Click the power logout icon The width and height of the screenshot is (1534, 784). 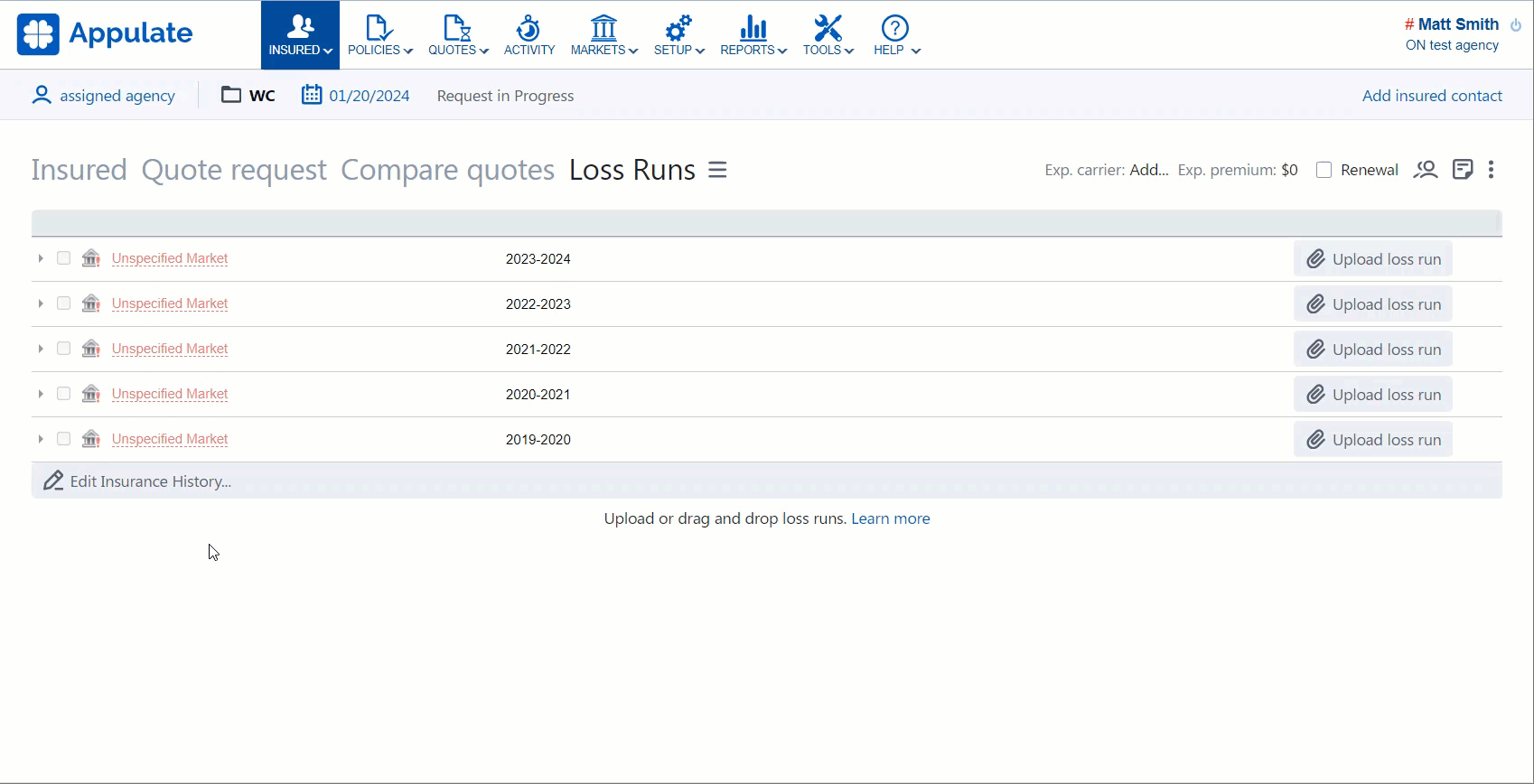(x=1516, y=25)
